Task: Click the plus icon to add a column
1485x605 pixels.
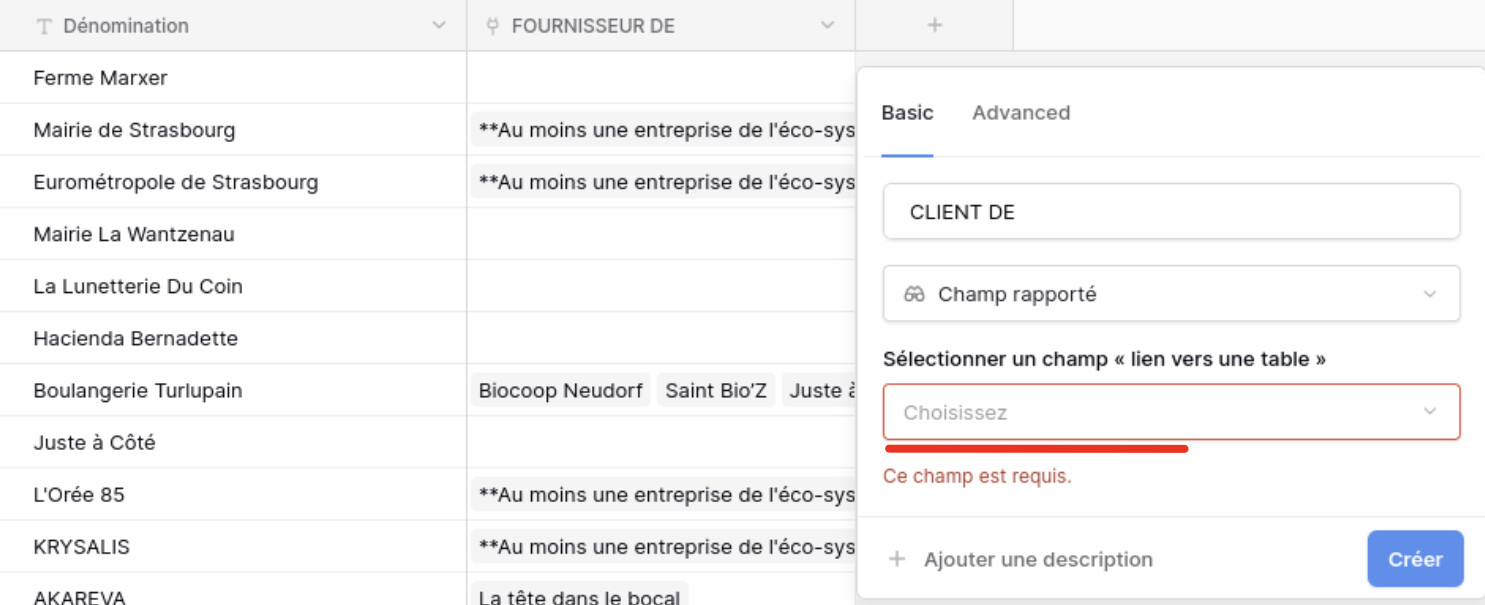Action: point(934,26)
